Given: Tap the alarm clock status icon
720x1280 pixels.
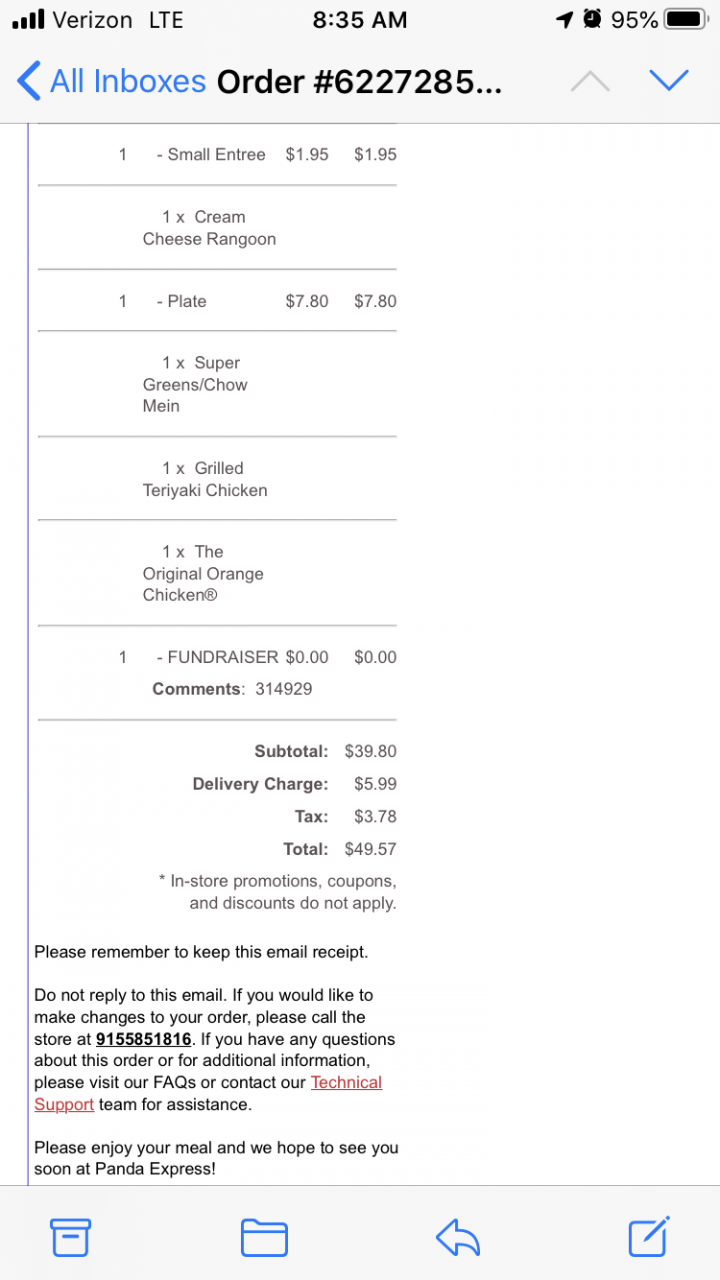Looking at the screenshot, I should tap(593, 20).
